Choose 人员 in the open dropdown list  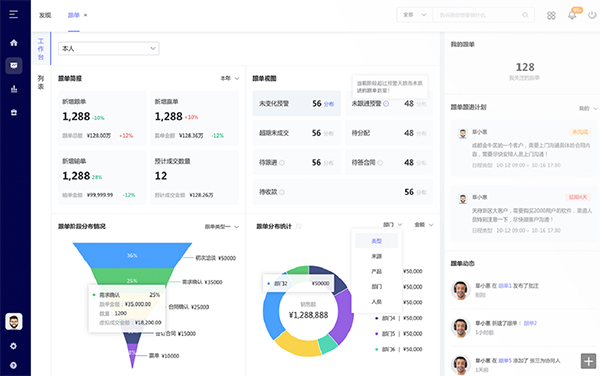pyautogui.click(x=377, y=302)
